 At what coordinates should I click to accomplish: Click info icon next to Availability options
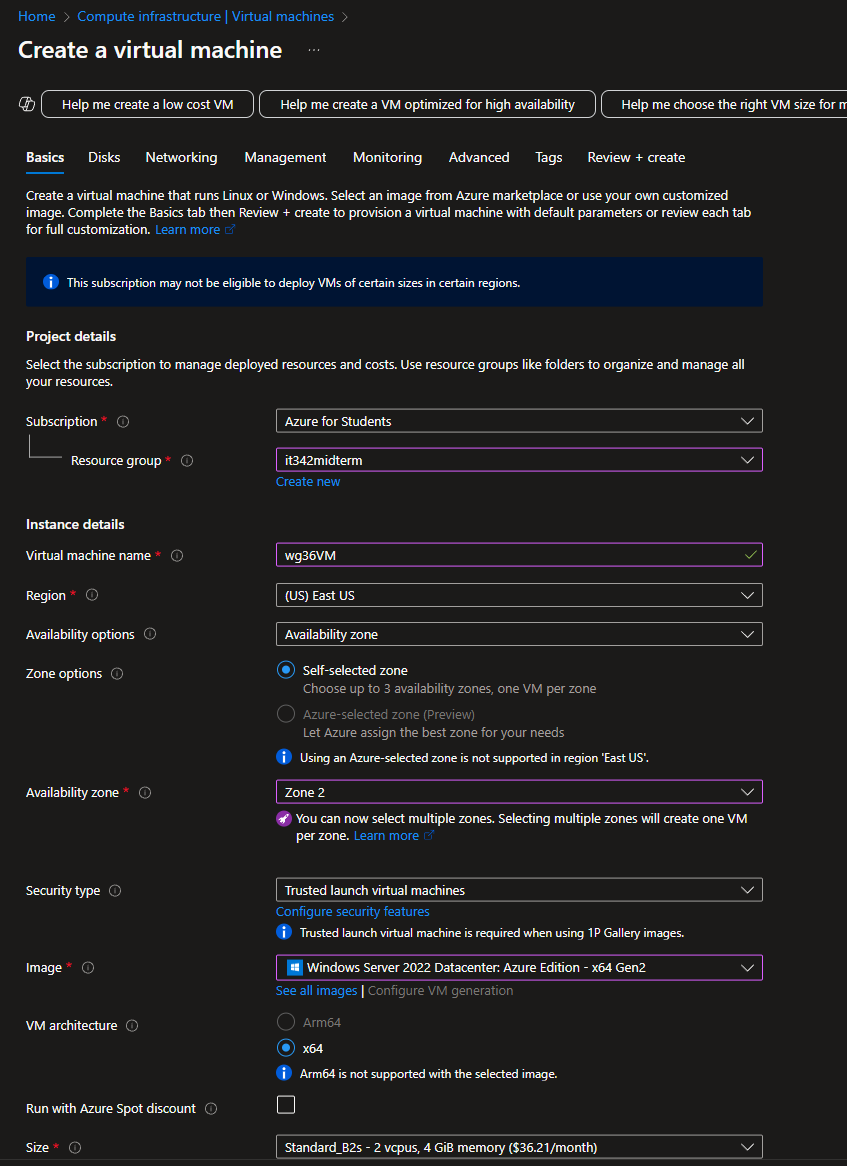(150, 635)
